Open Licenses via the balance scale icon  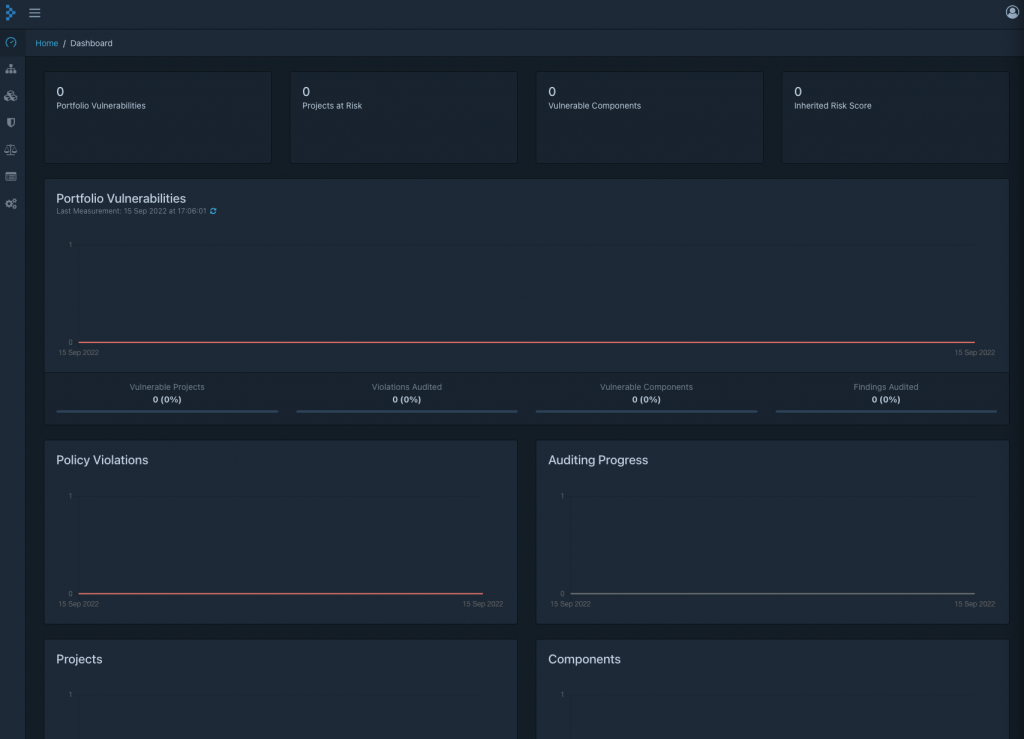[11, 149]
